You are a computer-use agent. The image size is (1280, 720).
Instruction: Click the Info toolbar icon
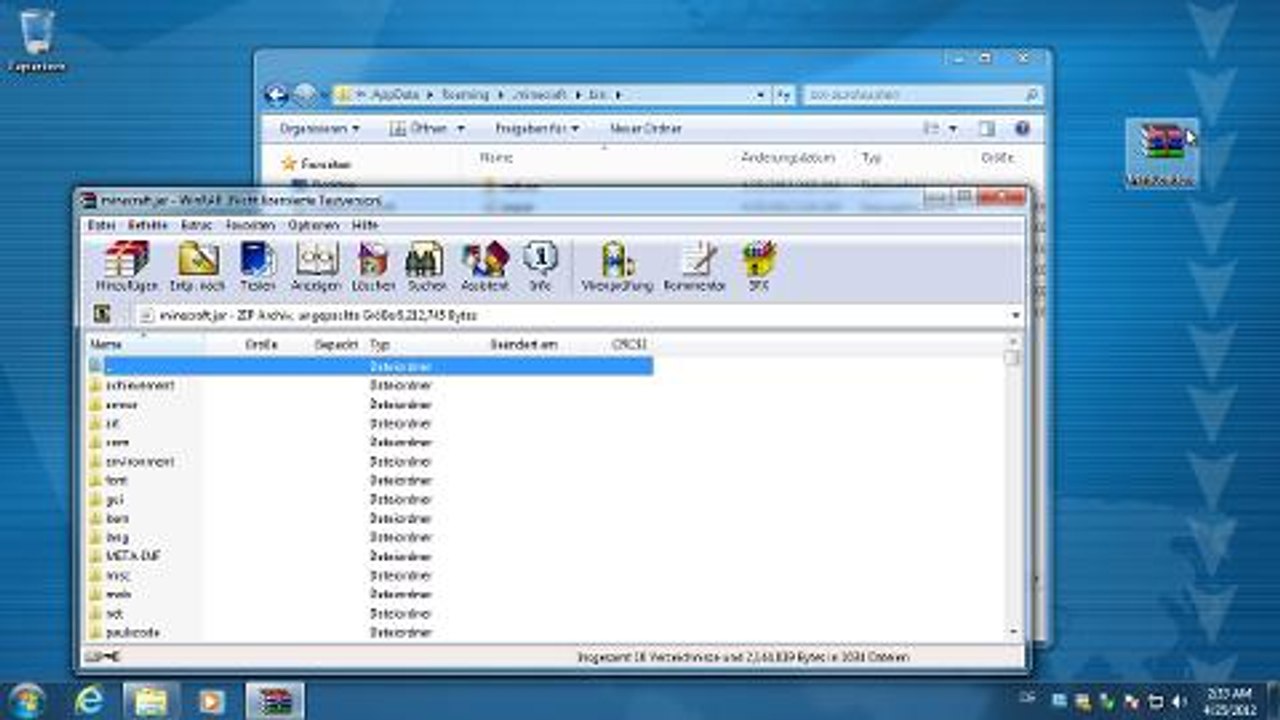click(x=540, y=266)
